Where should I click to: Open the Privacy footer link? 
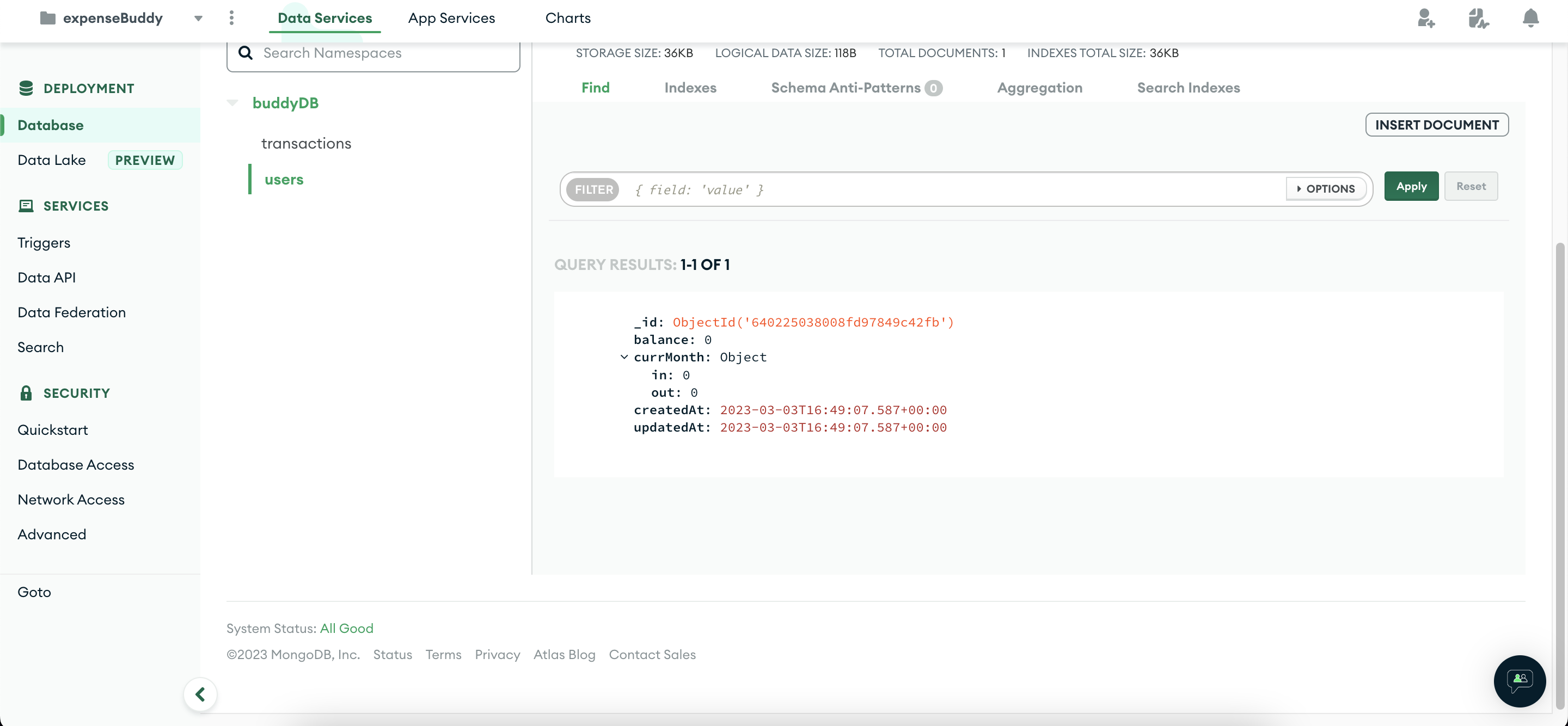pyautogui.click(x=497, y=654)
